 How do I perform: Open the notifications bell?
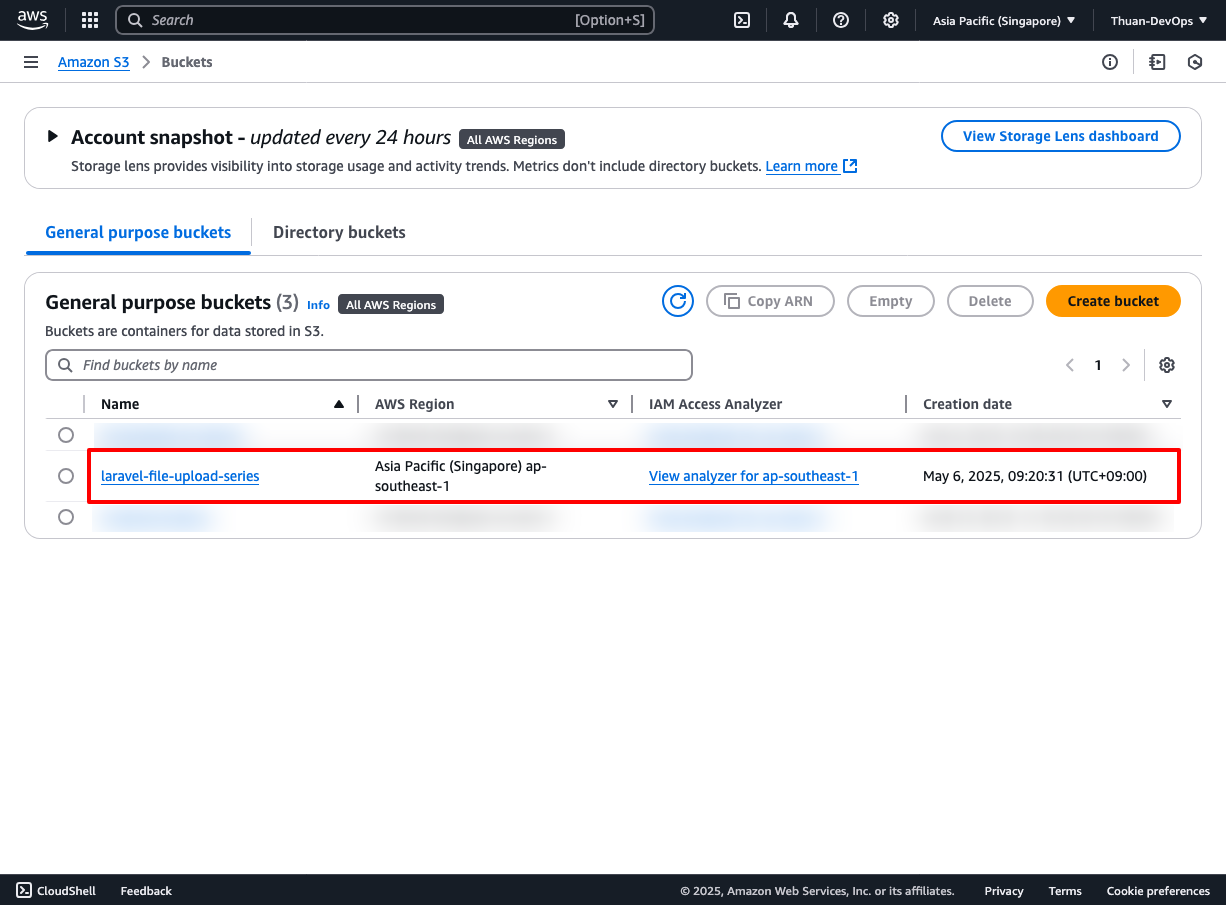(791, 20)
